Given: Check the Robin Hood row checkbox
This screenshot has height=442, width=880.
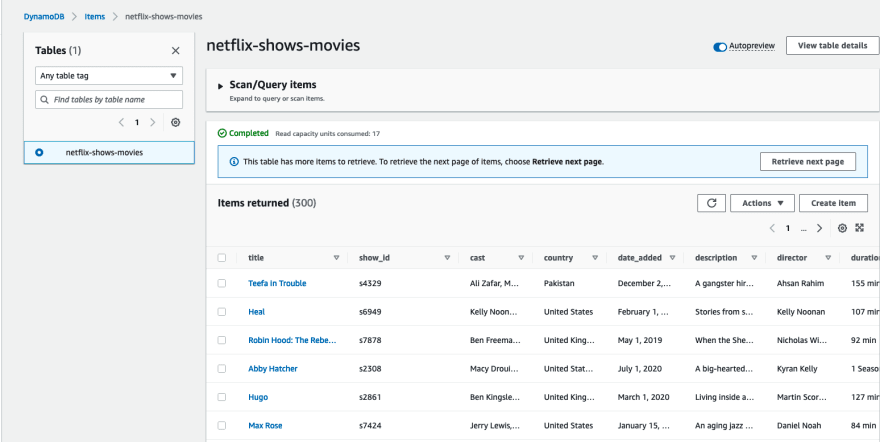Looking at the screenshot, I should point(222,340).
